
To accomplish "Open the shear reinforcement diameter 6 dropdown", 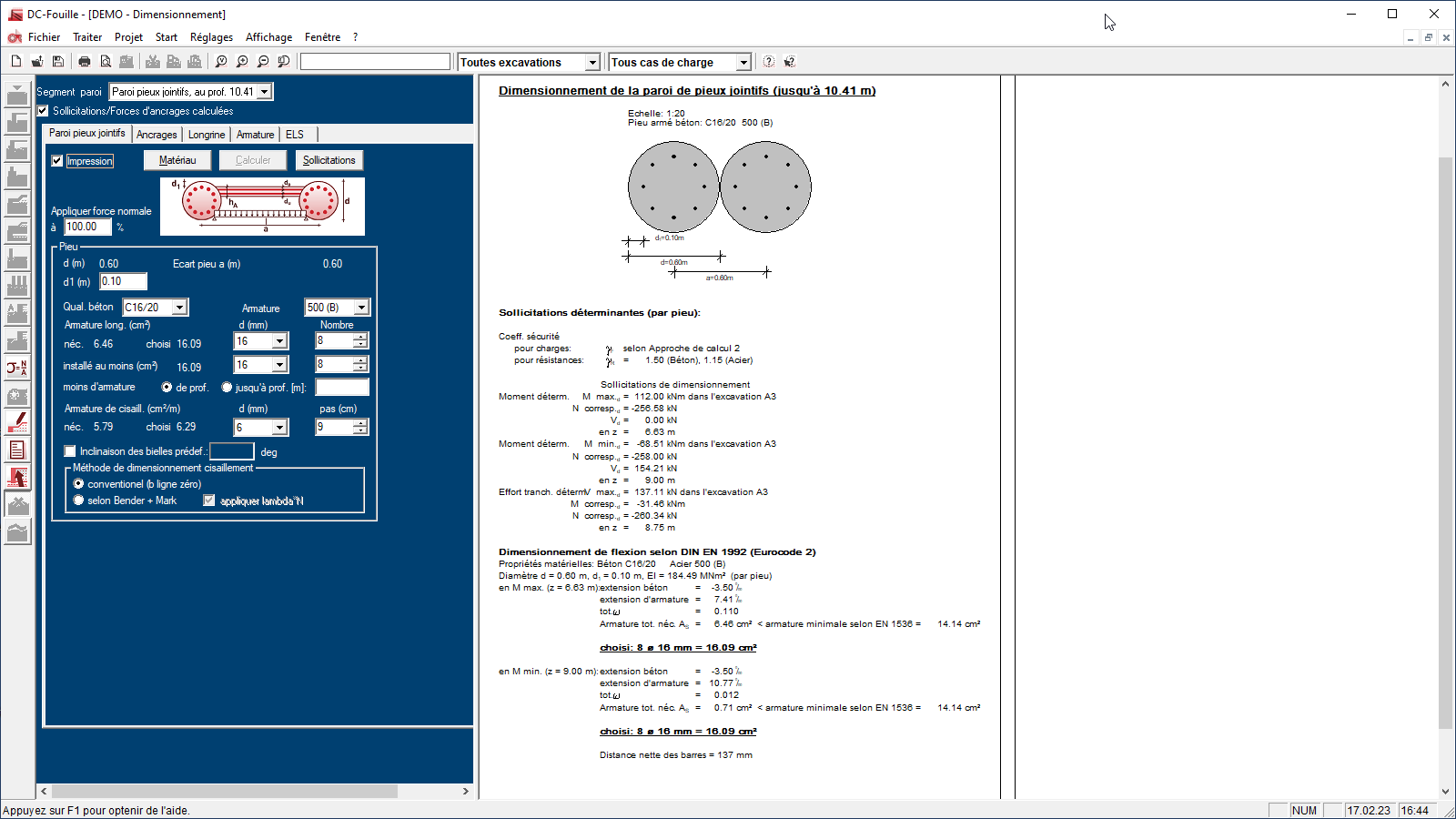I will (x=280, y=428).
